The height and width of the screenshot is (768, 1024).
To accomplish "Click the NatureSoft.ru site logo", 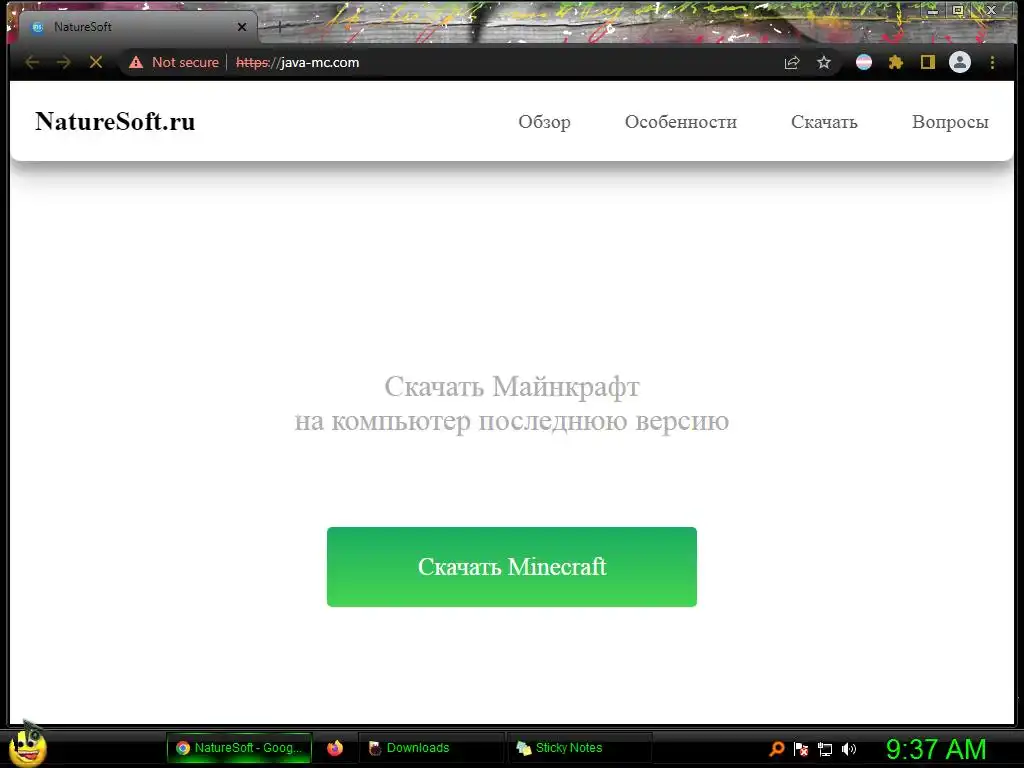I will pos(115,121).
